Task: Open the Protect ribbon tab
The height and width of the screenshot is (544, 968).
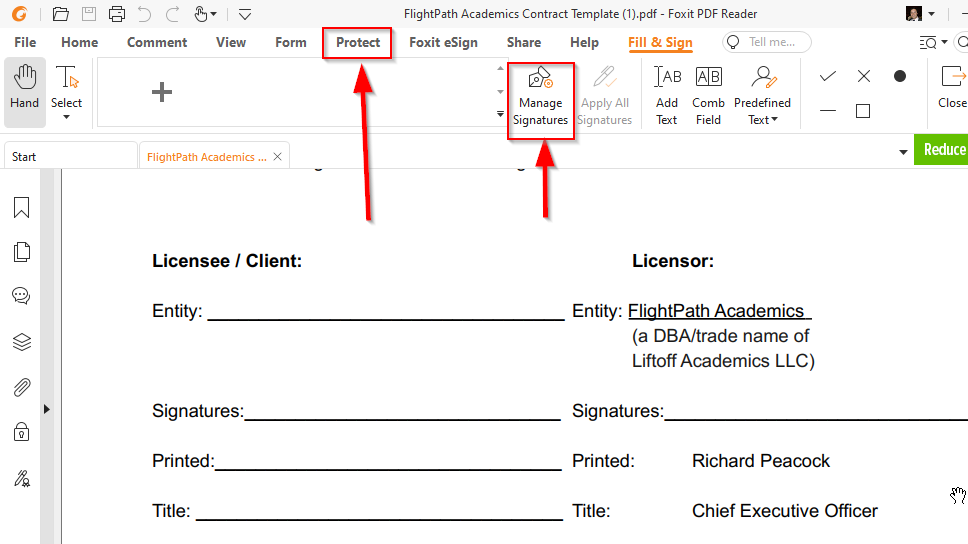Action: (358, 42)
